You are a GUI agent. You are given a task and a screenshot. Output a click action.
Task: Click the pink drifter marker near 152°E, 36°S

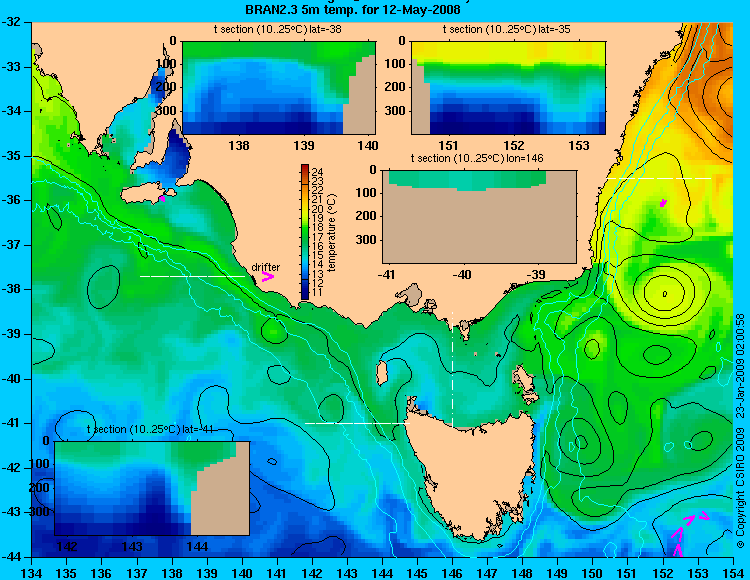click(x=663, y=203)
